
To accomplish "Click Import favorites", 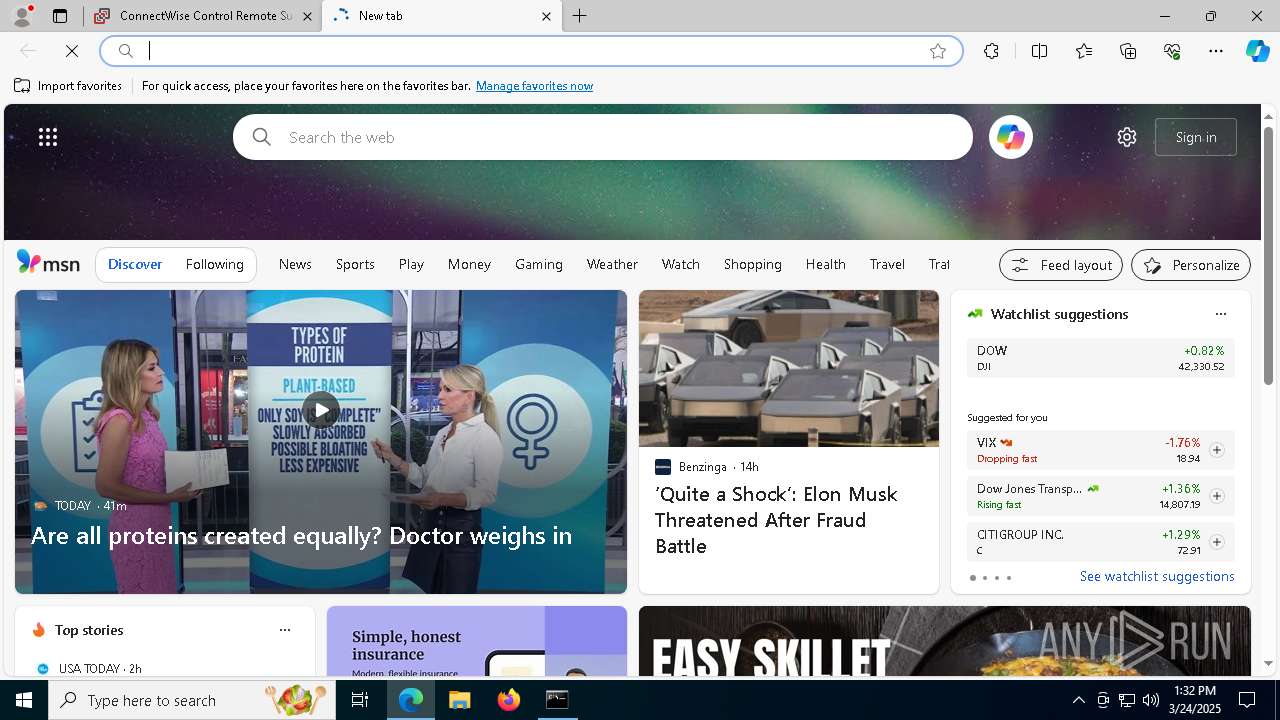I will click(68, 86).
